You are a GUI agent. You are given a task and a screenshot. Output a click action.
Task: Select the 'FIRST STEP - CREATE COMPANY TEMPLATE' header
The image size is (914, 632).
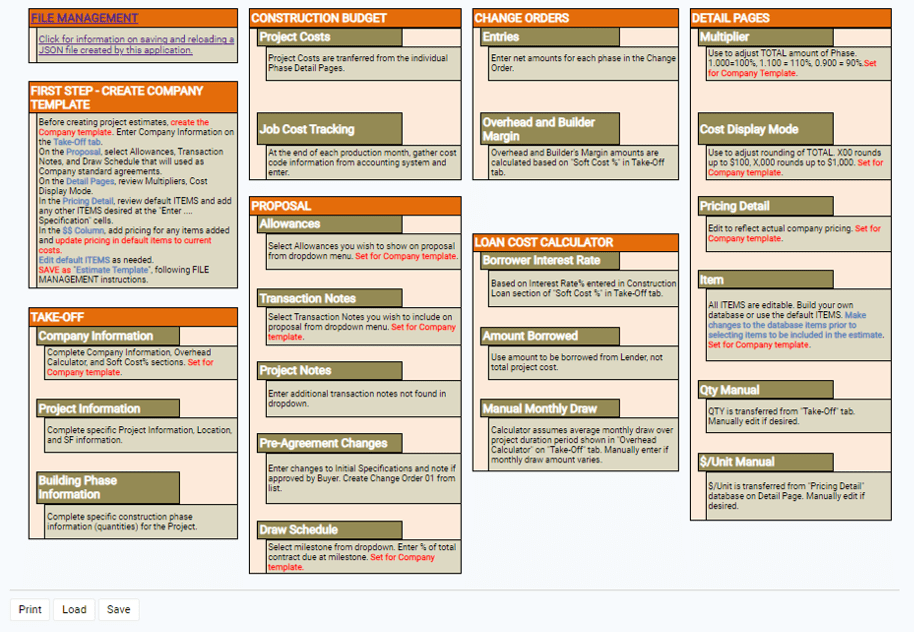(x=133, y=97)
